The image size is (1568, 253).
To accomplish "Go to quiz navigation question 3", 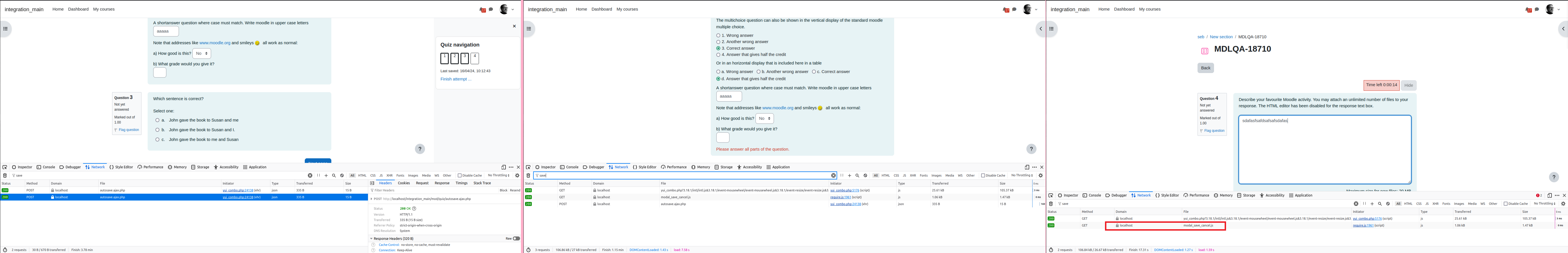I will click(464, 58).
